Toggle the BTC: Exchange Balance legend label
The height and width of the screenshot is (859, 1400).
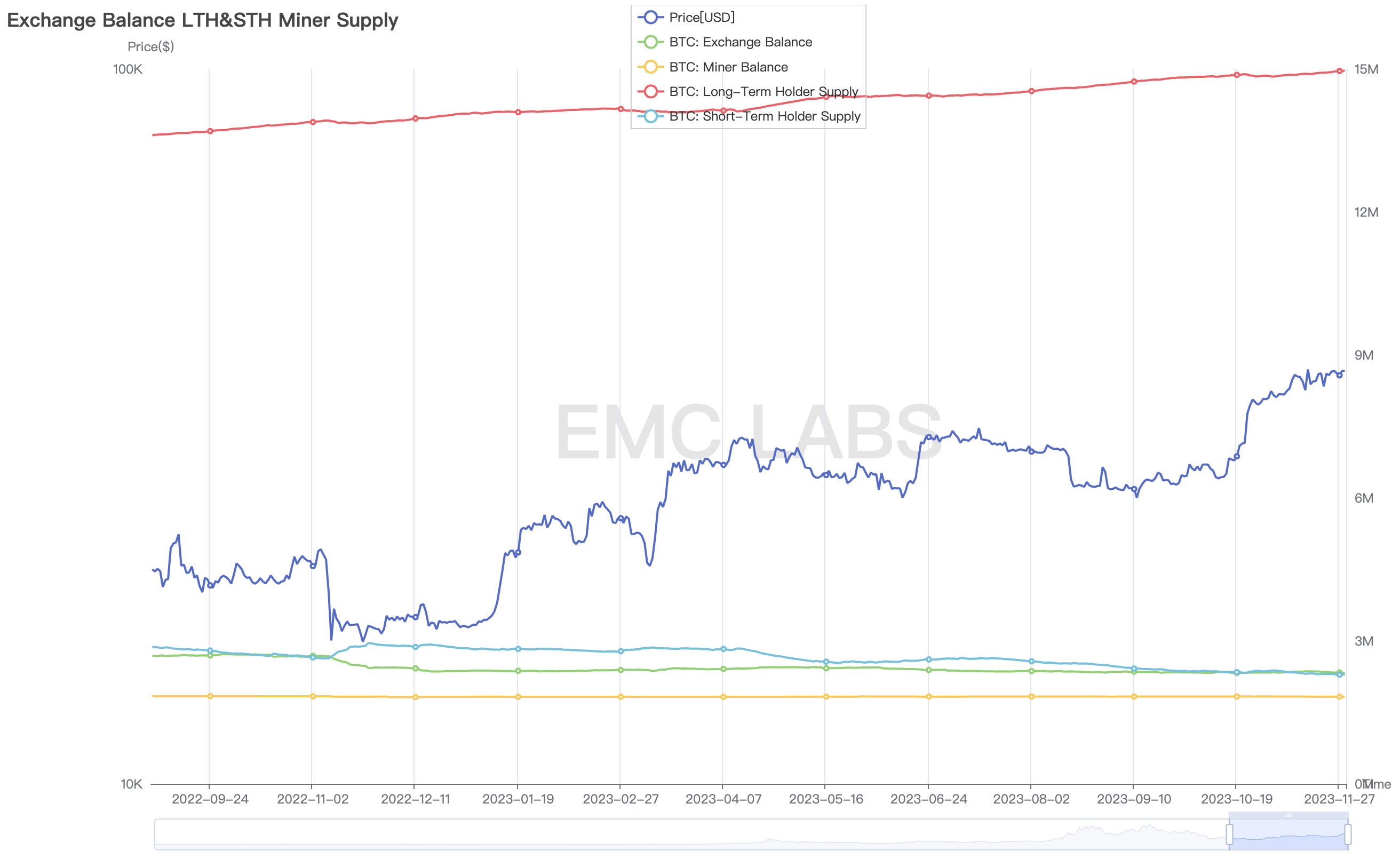coord(741,42)
